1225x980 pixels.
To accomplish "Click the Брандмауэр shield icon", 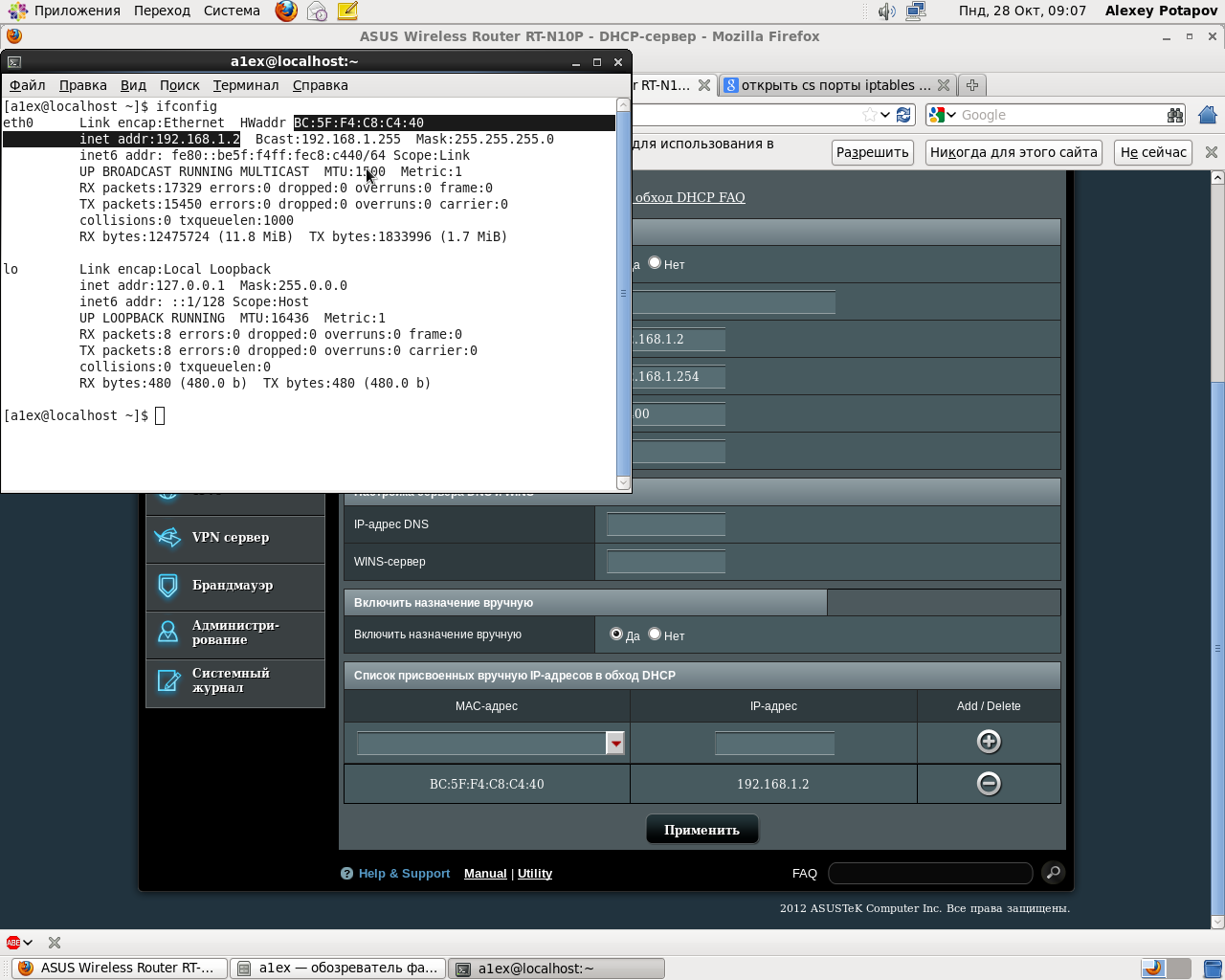I will [x=167, y=586].
